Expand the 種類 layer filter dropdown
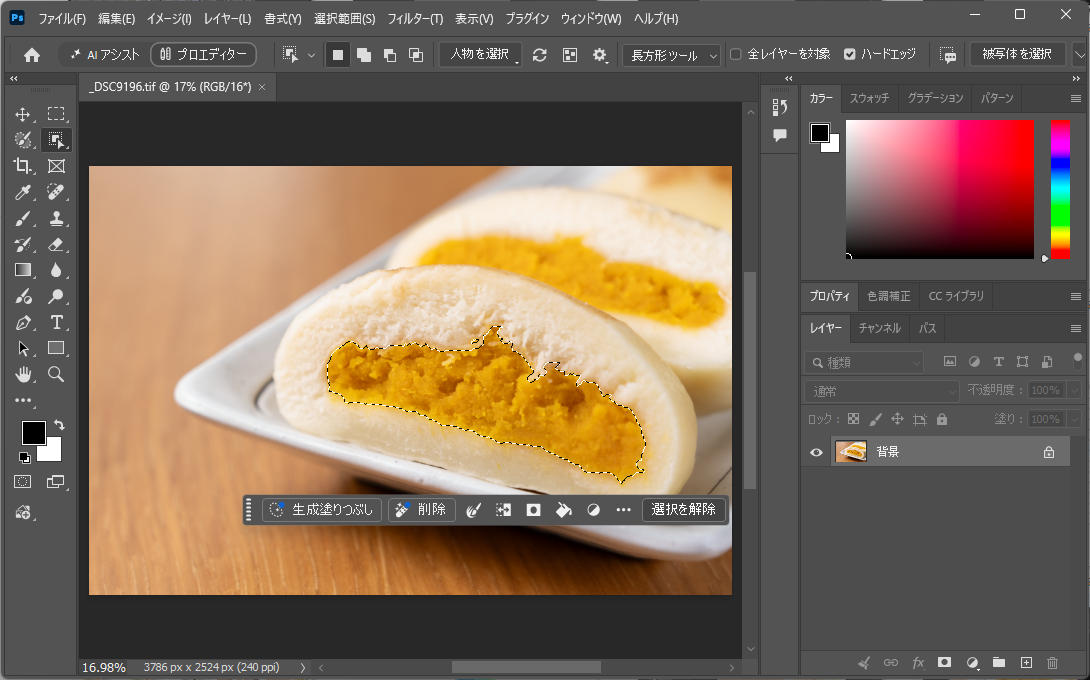 (x=864, y=362)
